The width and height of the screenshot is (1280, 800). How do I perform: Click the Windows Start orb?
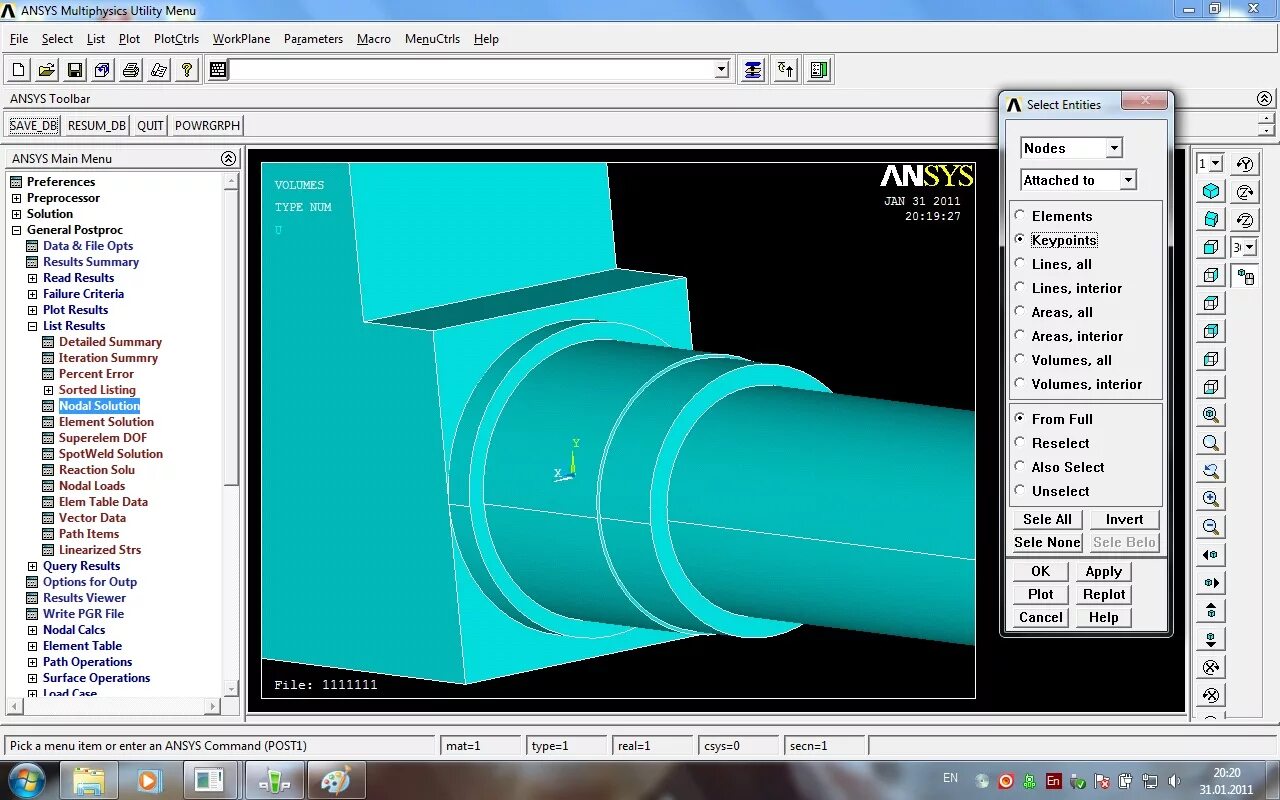coord(26,780)
